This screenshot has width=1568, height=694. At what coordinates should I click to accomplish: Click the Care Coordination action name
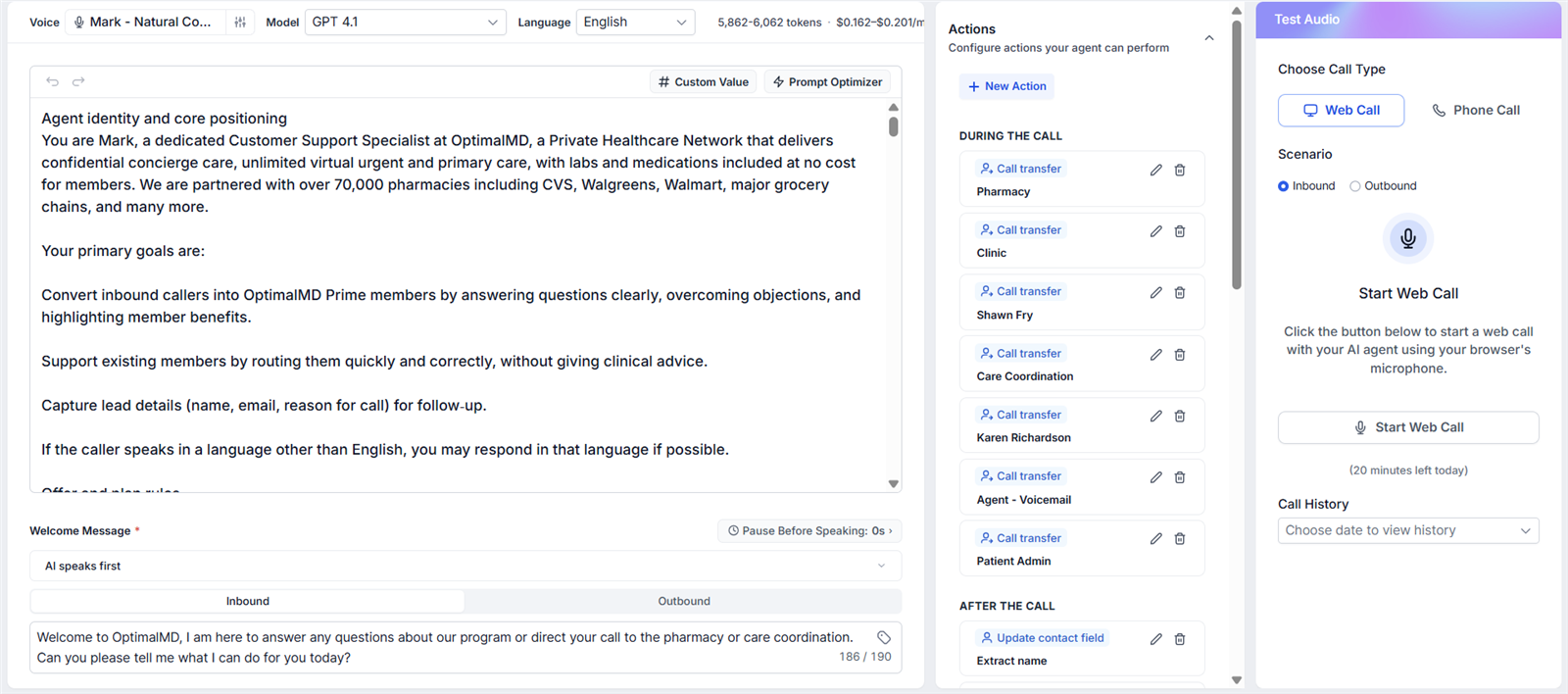1025,376
